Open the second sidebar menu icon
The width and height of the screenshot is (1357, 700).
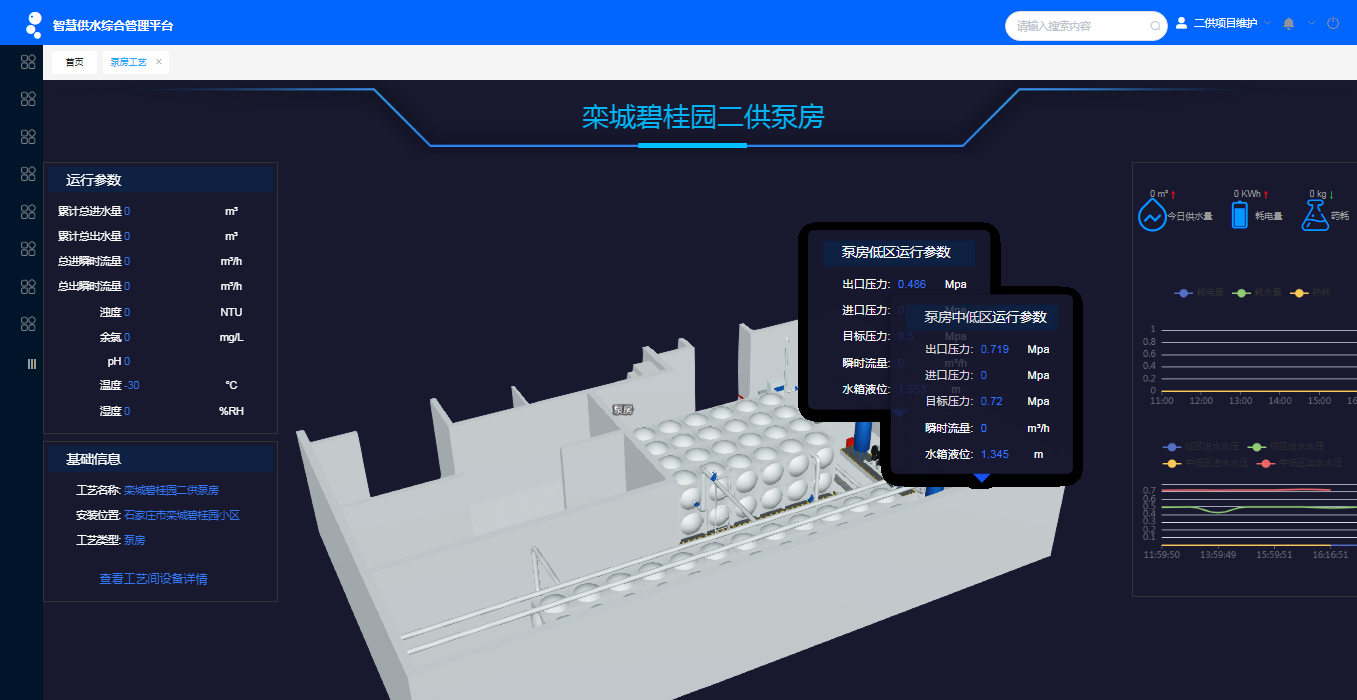pos(28,99)
